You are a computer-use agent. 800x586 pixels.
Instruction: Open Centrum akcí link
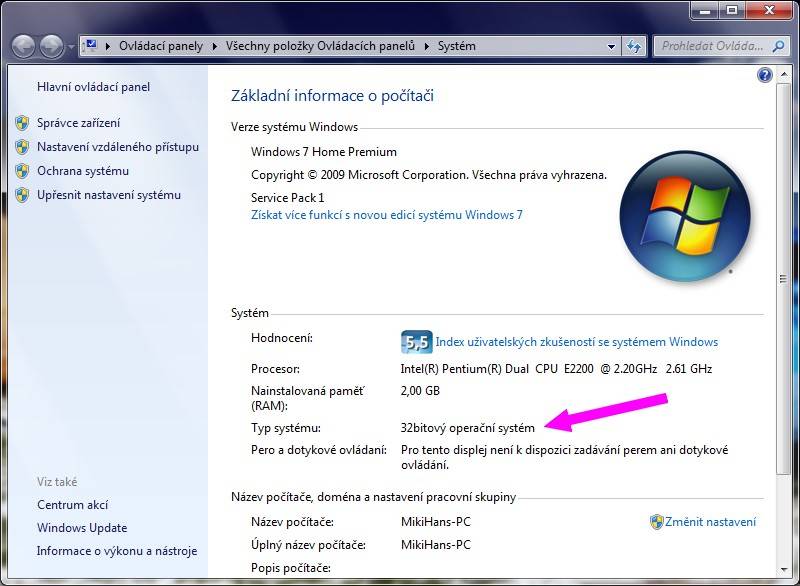tap(72, 505)
